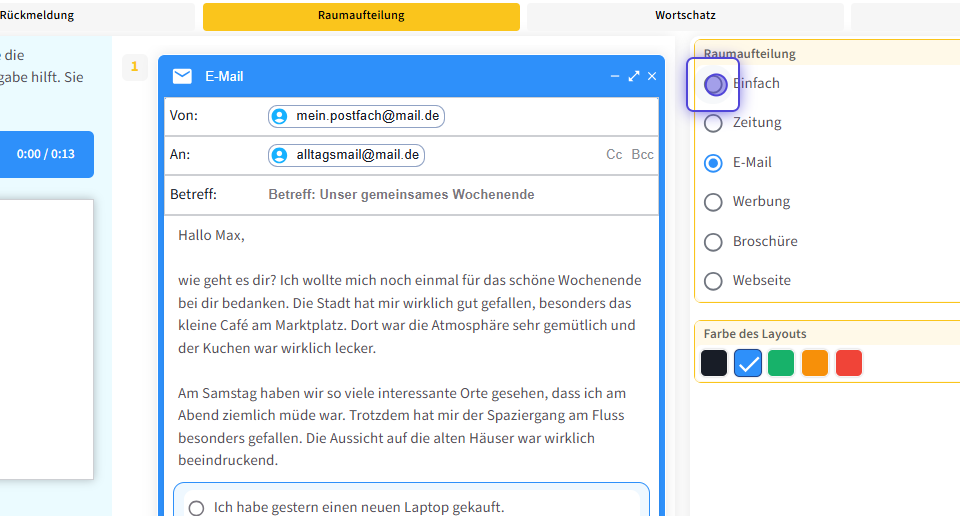
Task: Select the Zeitung layout option
Action: point(713,123)
